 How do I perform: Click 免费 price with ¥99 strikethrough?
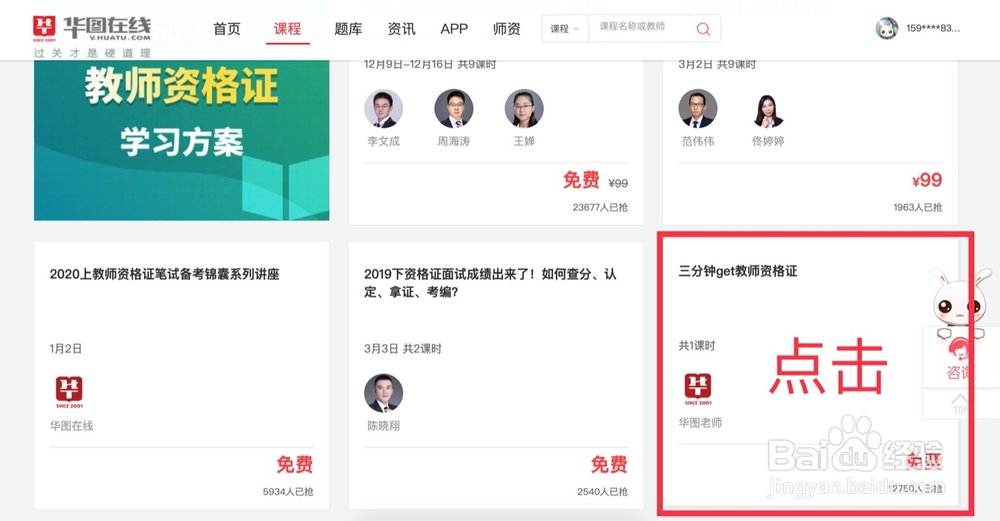[581, 180]
